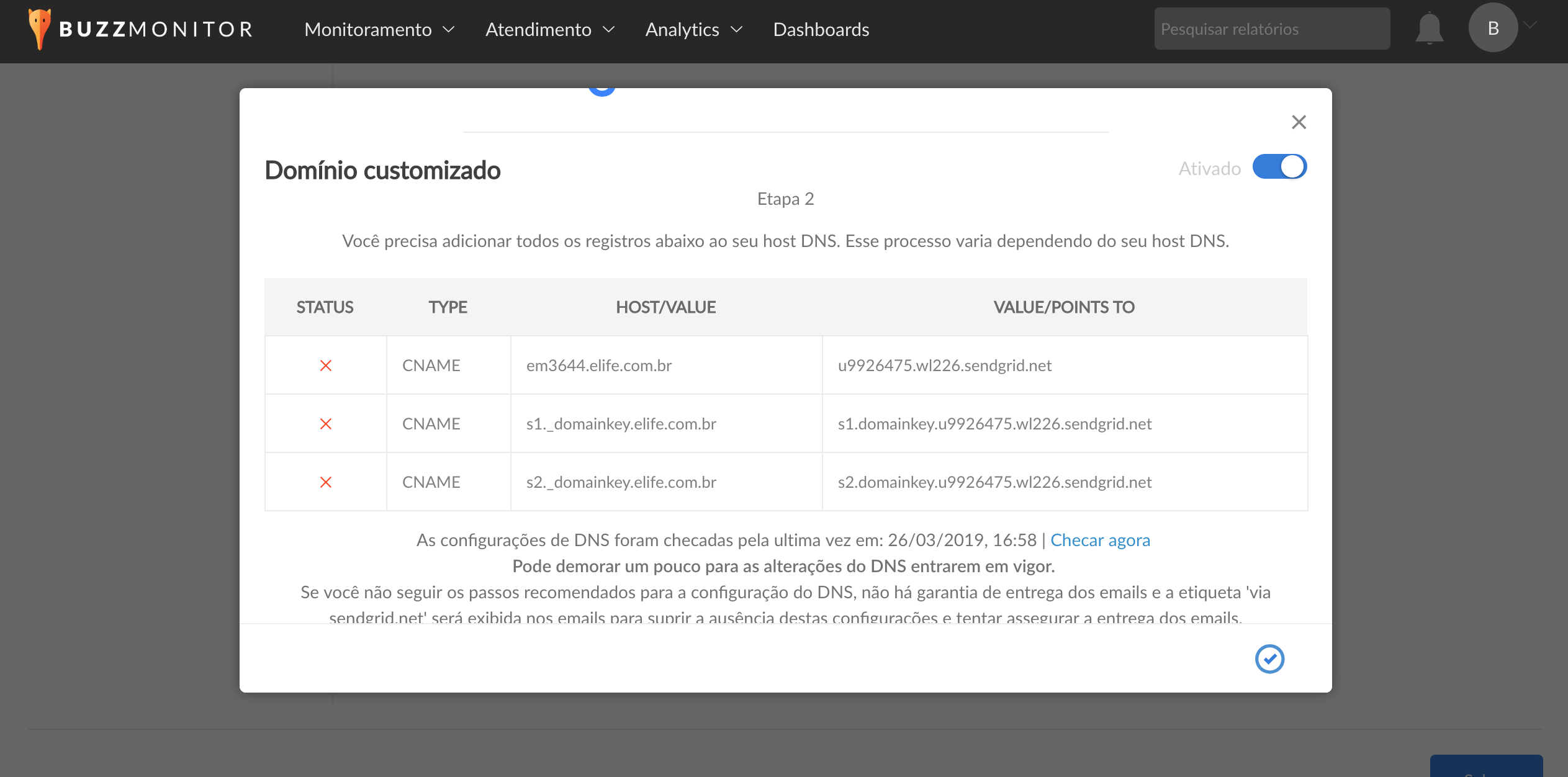Open the user account chevron menu

[x=1531, y=25]
